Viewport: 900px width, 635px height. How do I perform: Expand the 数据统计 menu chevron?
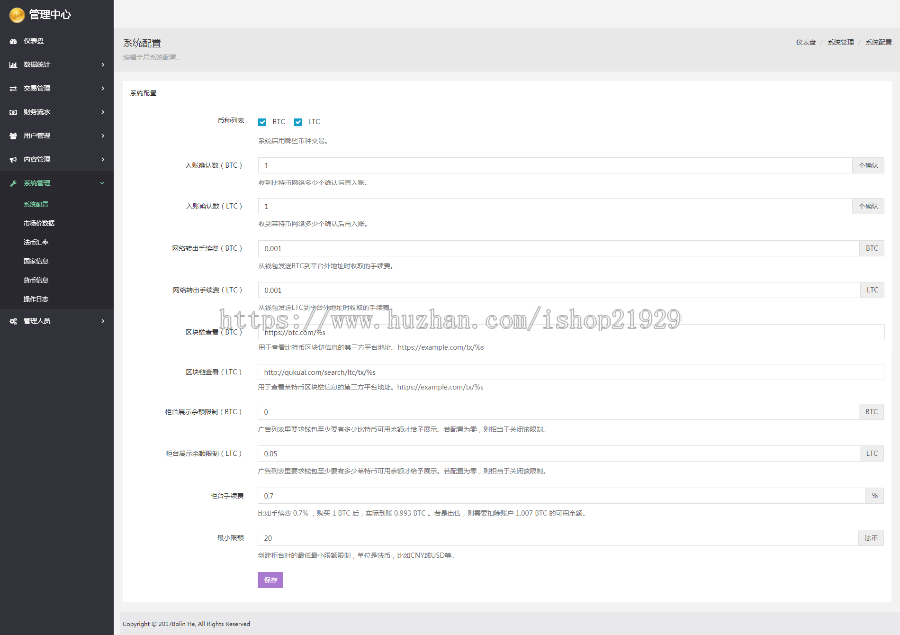(103, 65)
